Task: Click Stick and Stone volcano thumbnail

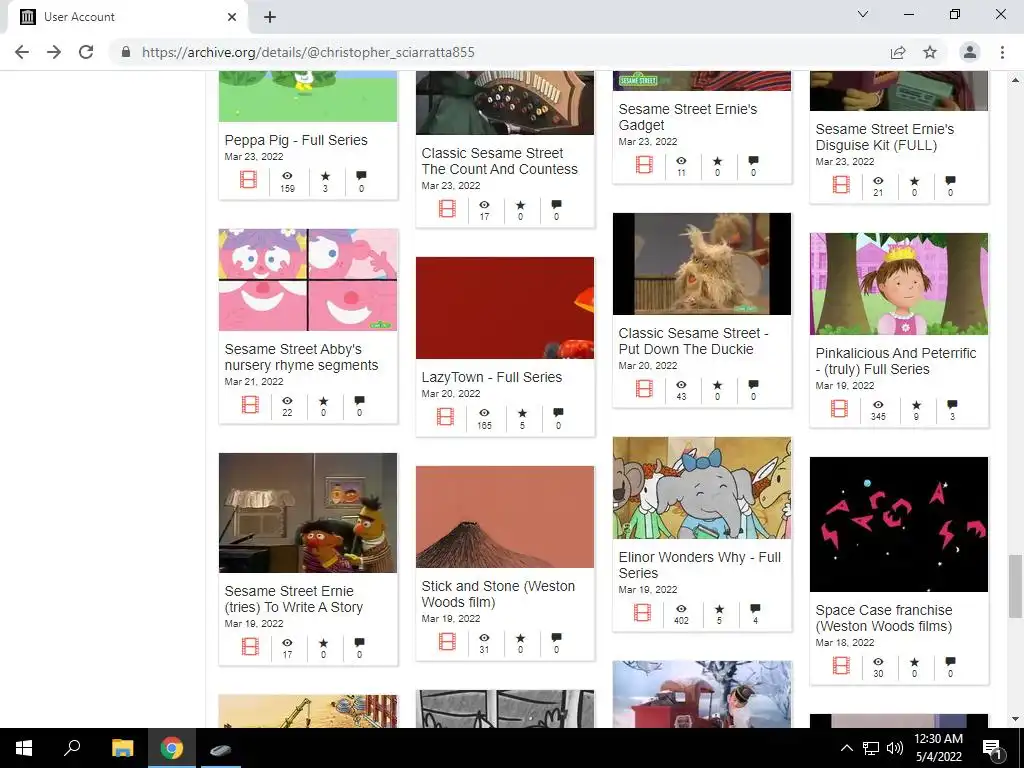Action: pos(505,517)
